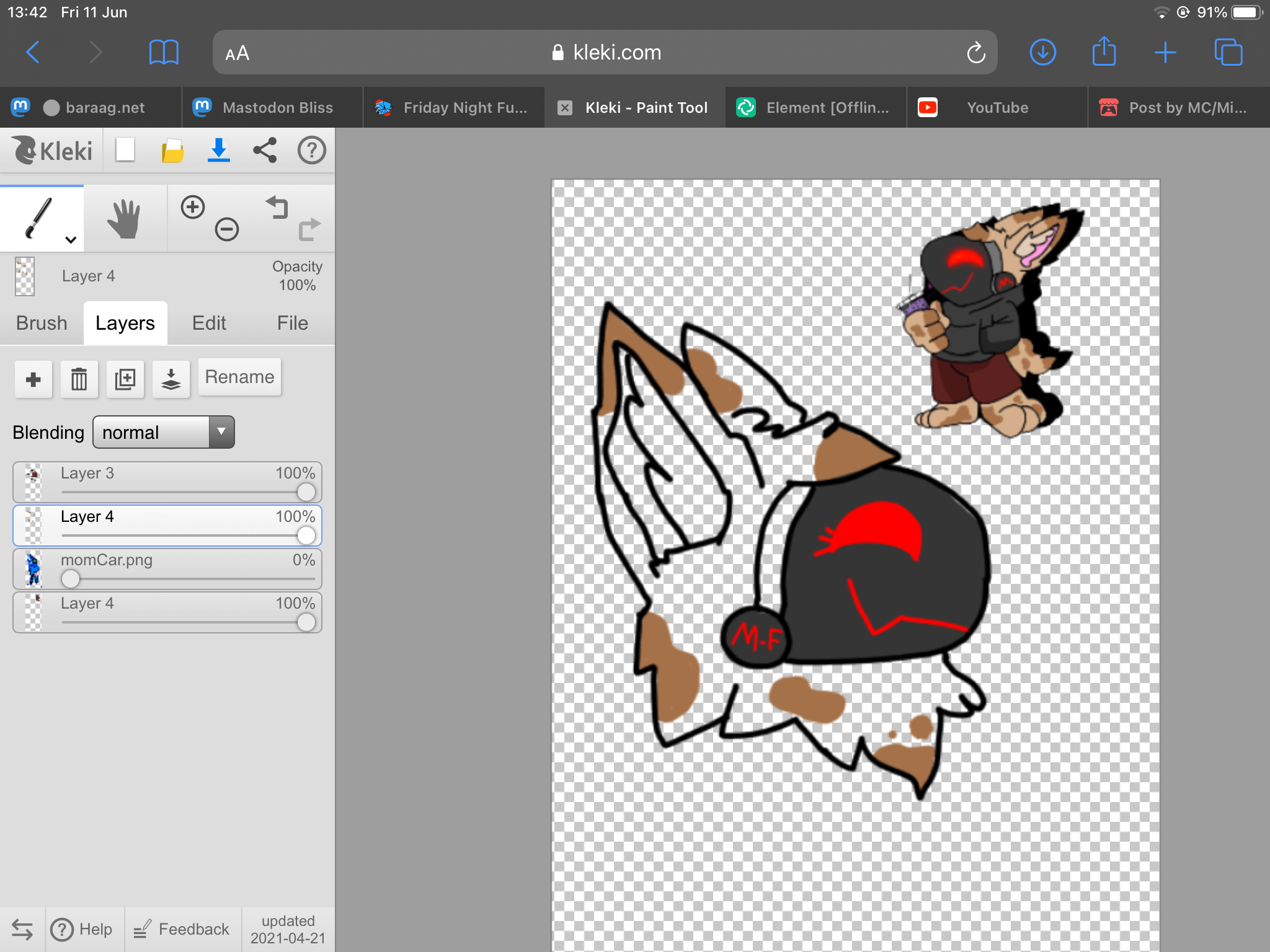Toggle the sidebar side swap arrows
The image size is (1270, 952).
click(x=22, y=929)
